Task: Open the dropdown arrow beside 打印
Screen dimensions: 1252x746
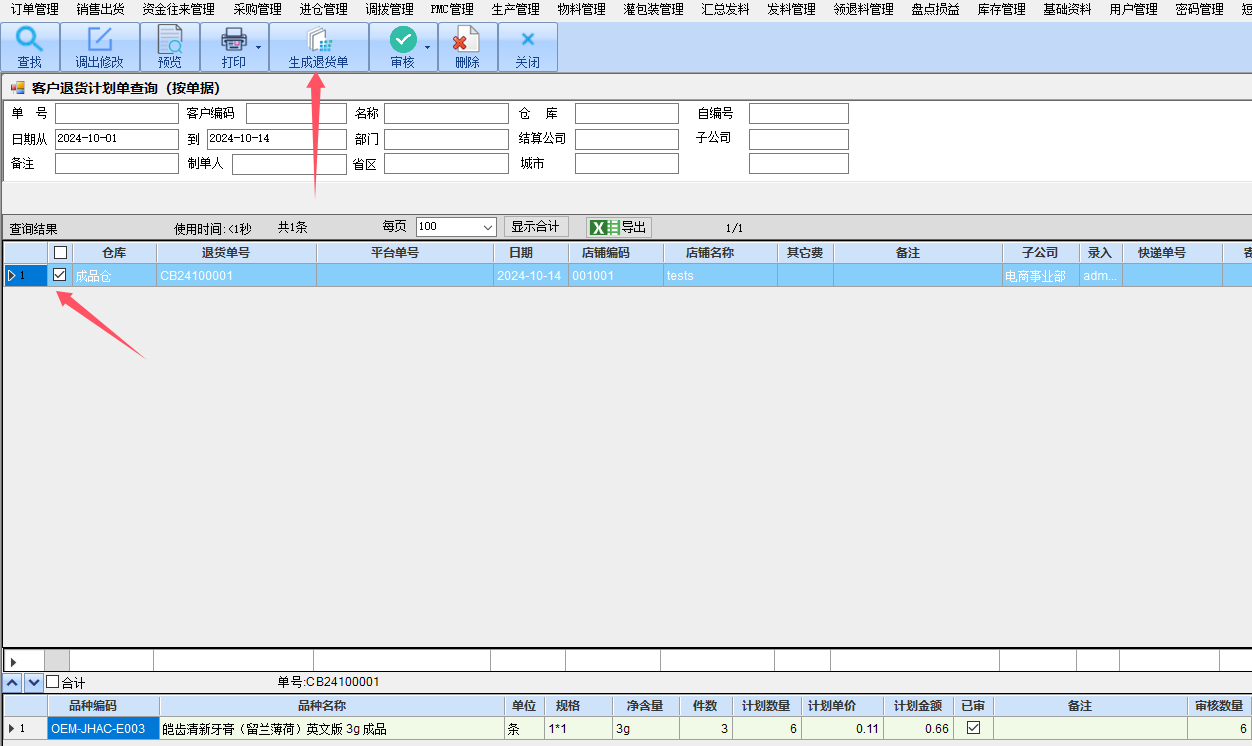Action: 258,47
